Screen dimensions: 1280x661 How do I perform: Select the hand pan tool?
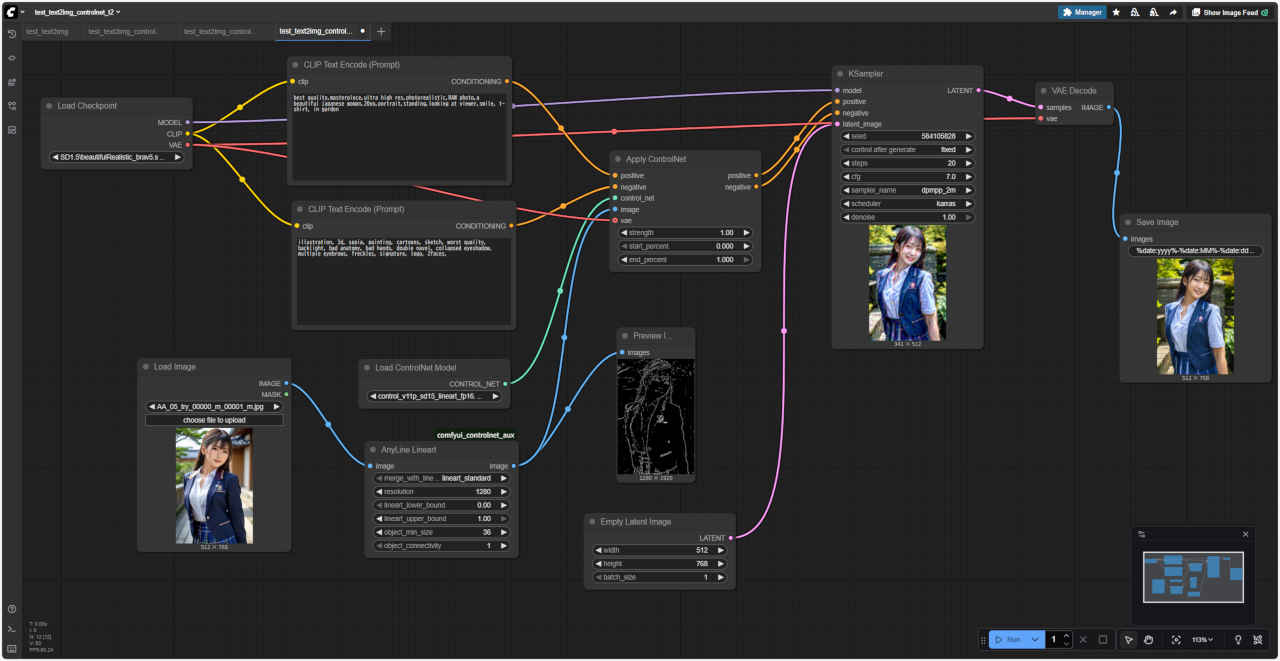1149,640
